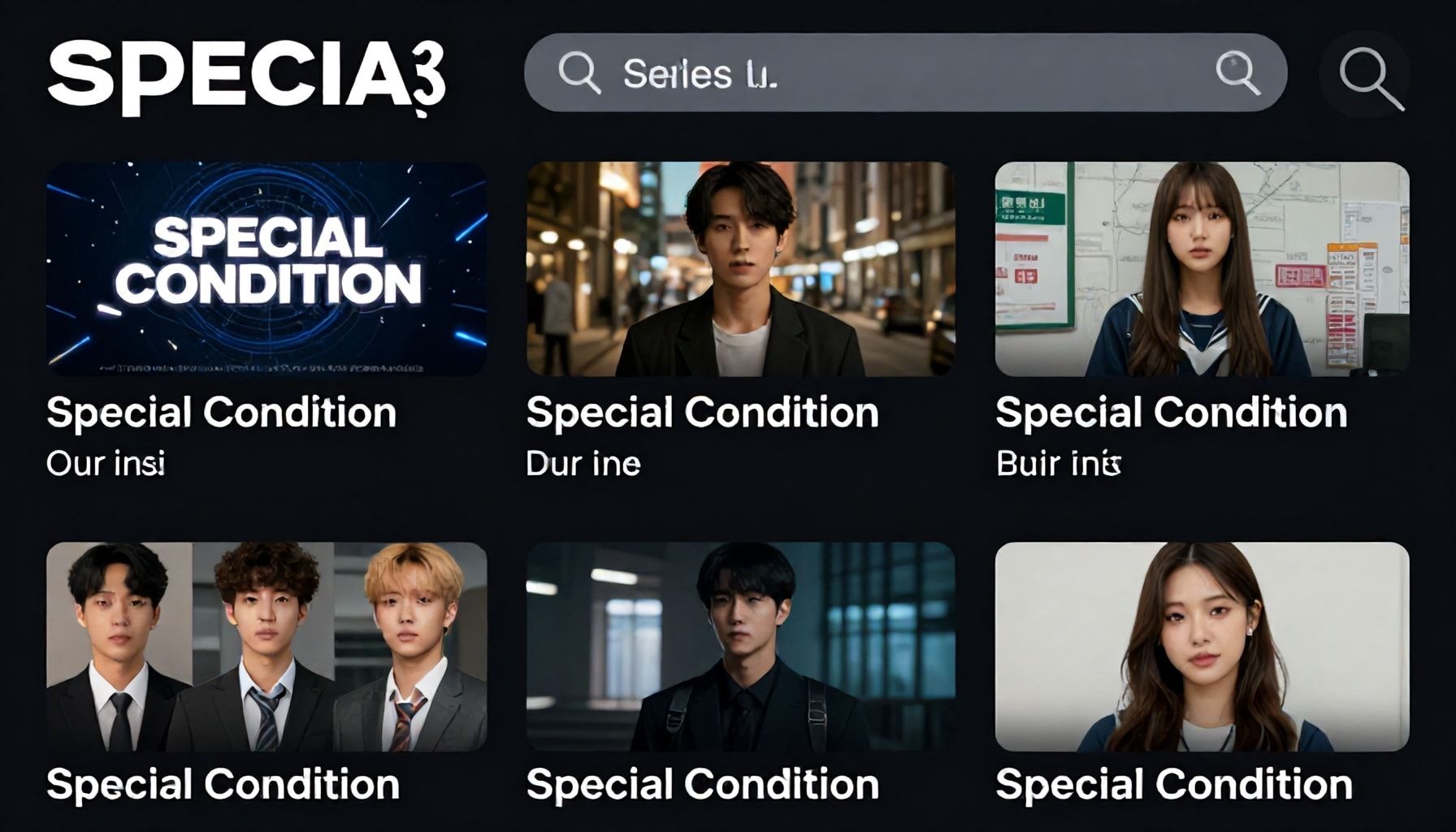Click the 'Buir ins' subtitle text
Viewport: 1456px width, 832px height.
pyautogui.click(x=1058, y=464)
